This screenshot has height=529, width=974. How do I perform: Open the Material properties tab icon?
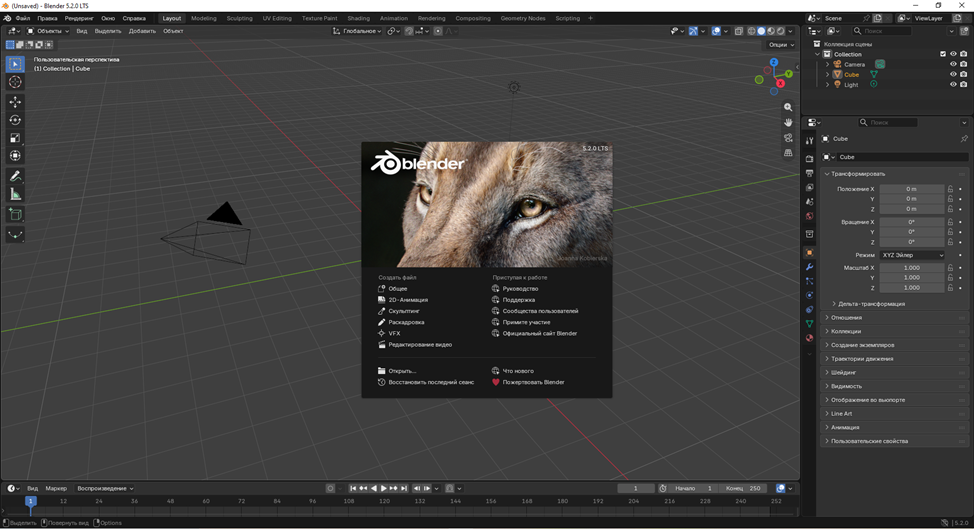(x=809, y=338)
